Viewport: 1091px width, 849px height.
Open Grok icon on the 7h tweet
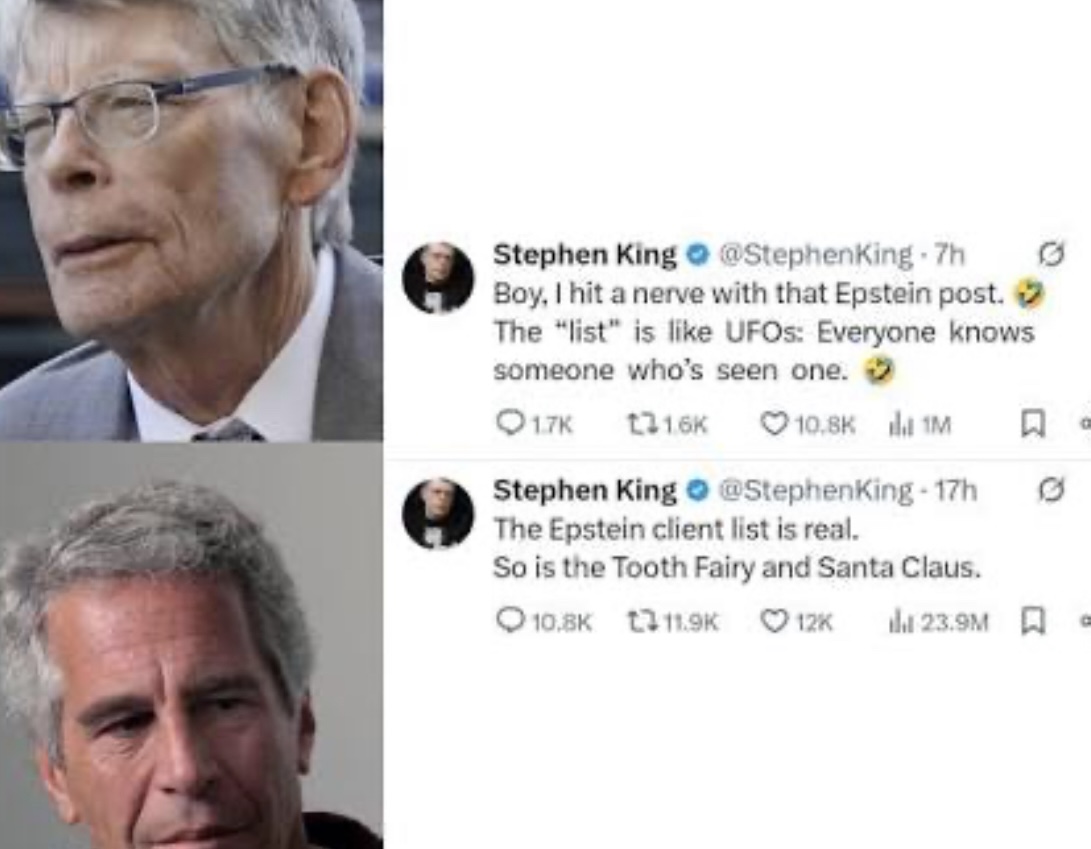point(1051,257)
